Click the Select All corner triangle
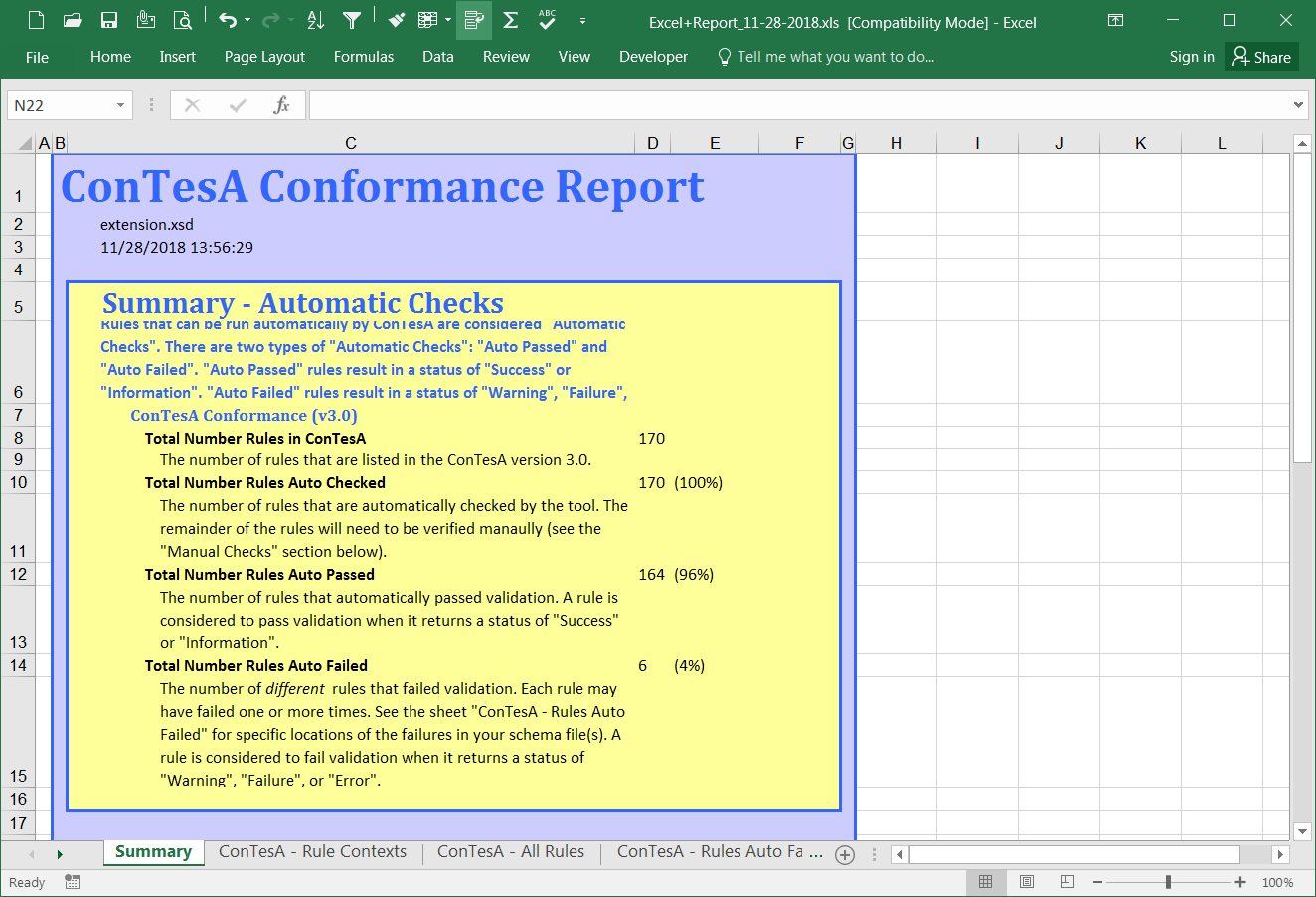Image resolution: width=1316 pixels, height=897 pixels. point(25,143)
